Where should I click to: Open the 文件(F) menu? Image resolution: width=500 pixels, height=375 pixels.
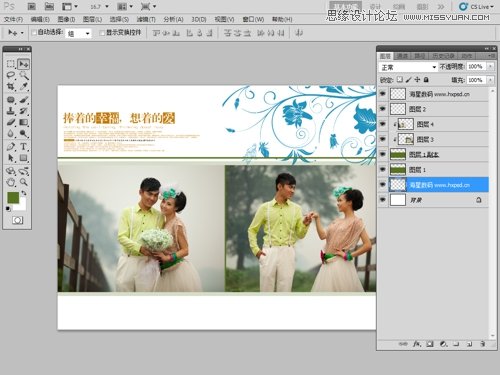click(x=13, y=19)
